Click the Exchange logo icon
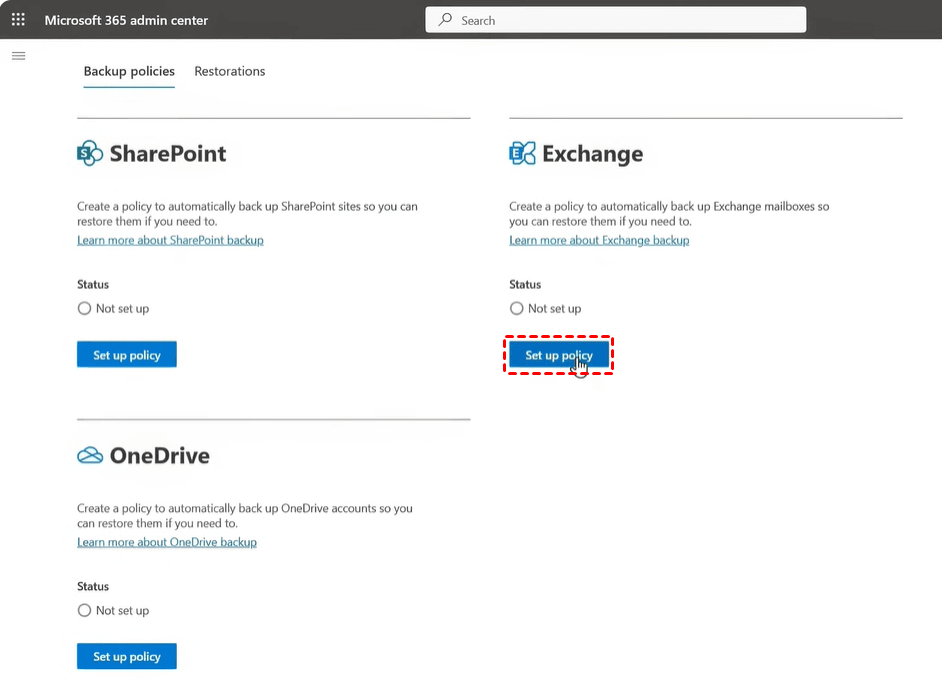Image resolution: width=942 pixels, height=681 pixels. (x=522, y=154)
